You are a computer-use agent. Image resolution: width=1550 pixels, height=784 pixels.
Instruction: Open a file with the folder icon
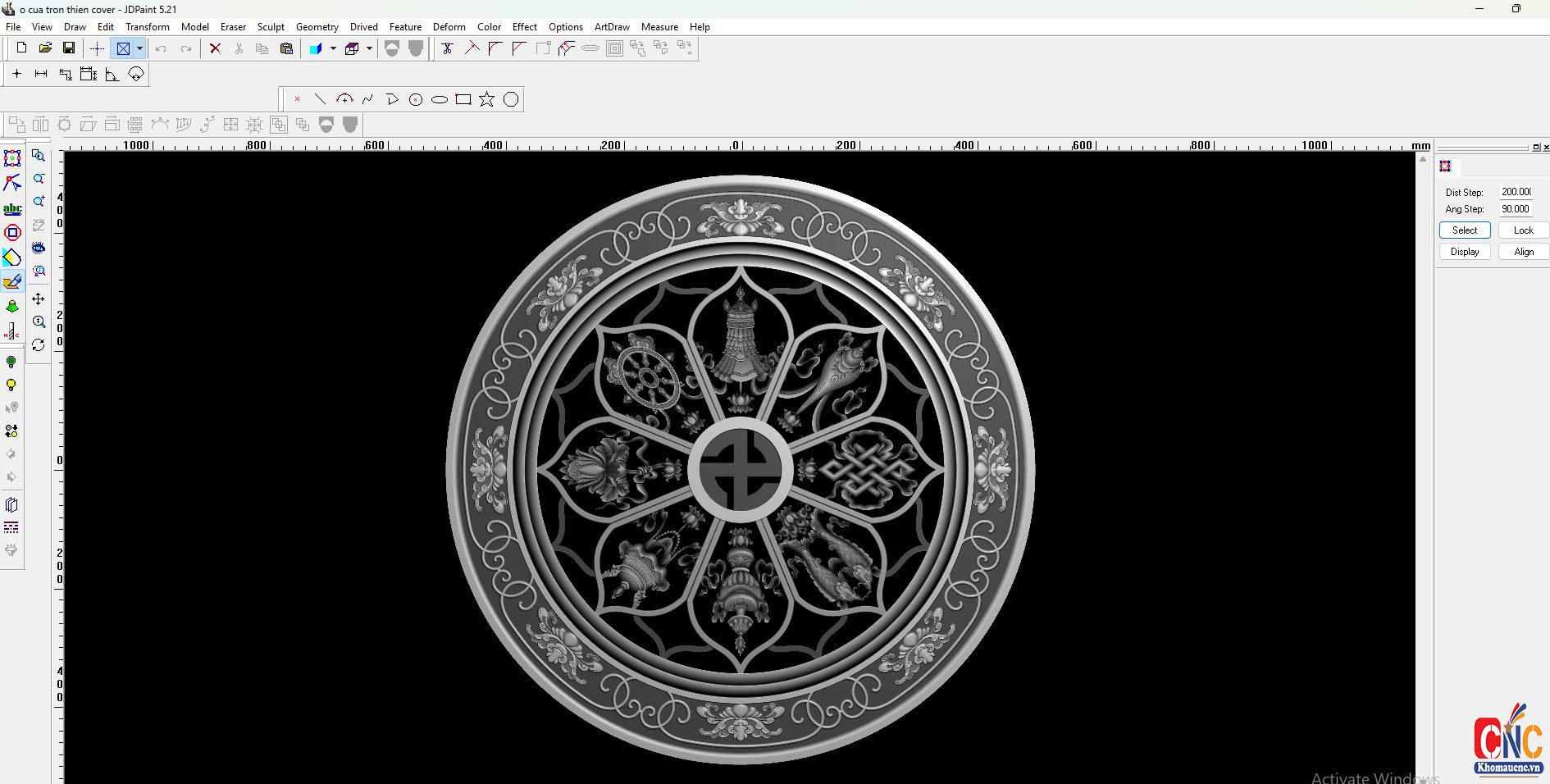45,48
